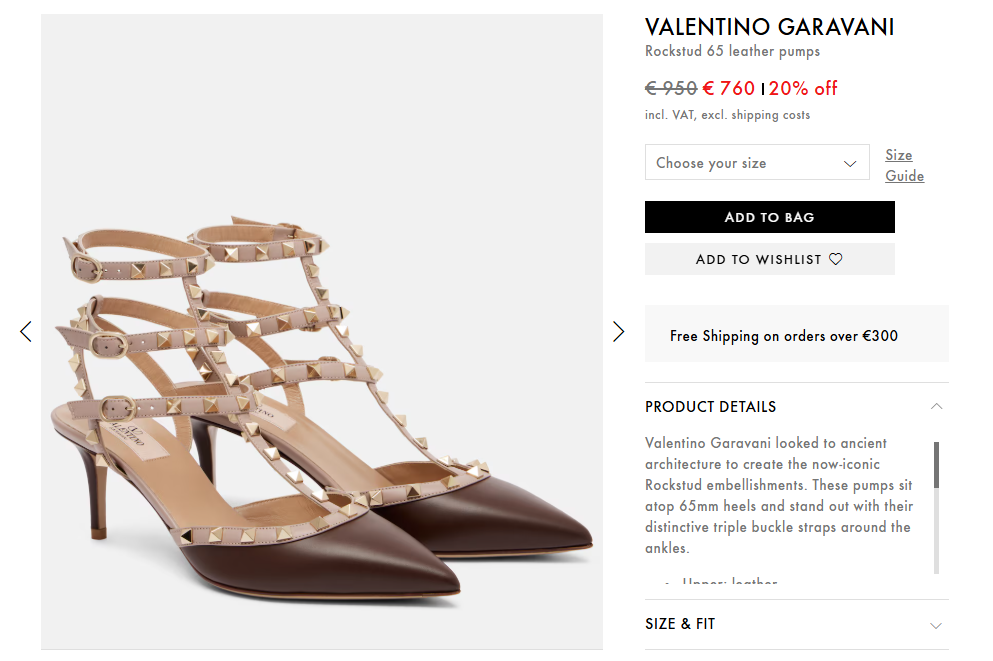Click the Valentino Garavani brand title
993x661 pixels.
pyautogui.click(x=769, y=27)
